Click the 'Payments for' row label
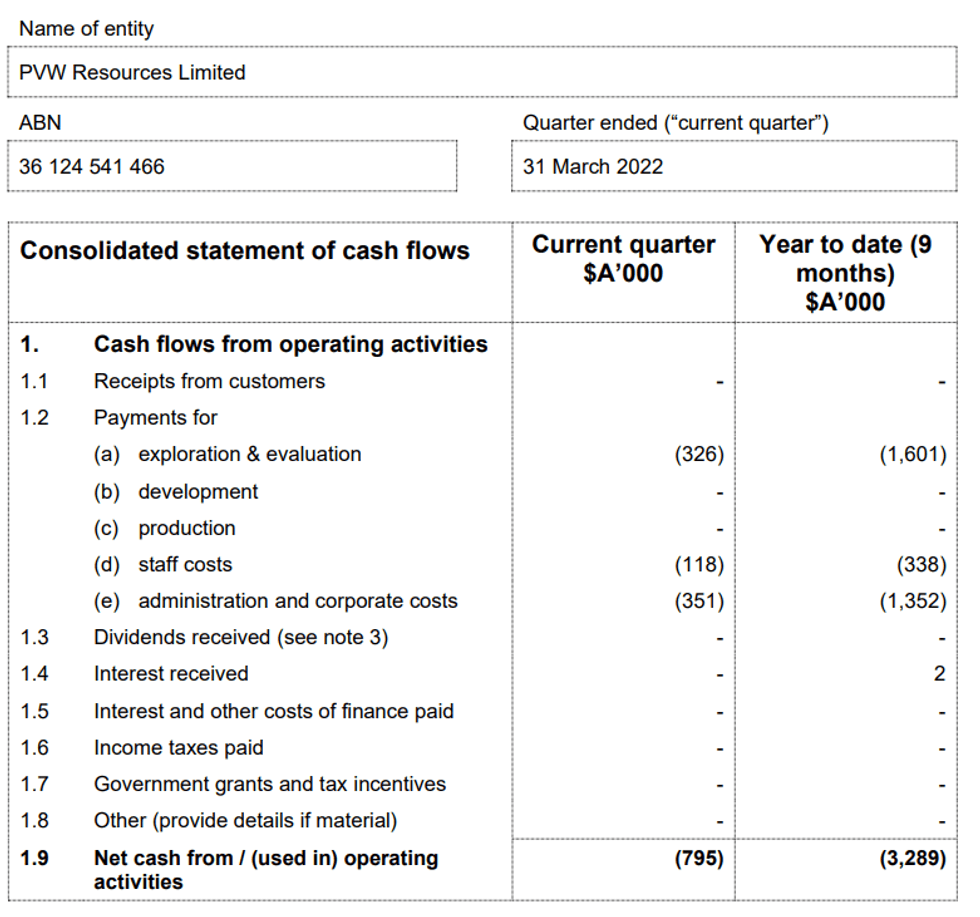The image size is (980, 917). [x=156, y=418]
